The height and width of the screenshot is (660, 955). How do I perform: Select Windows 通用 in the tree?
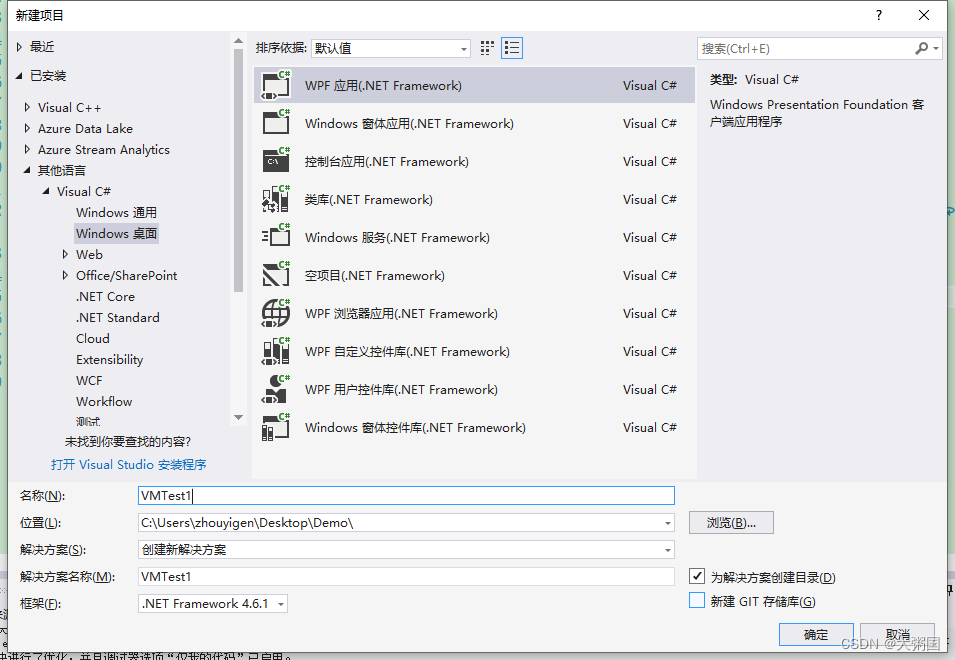click(116, 212)
